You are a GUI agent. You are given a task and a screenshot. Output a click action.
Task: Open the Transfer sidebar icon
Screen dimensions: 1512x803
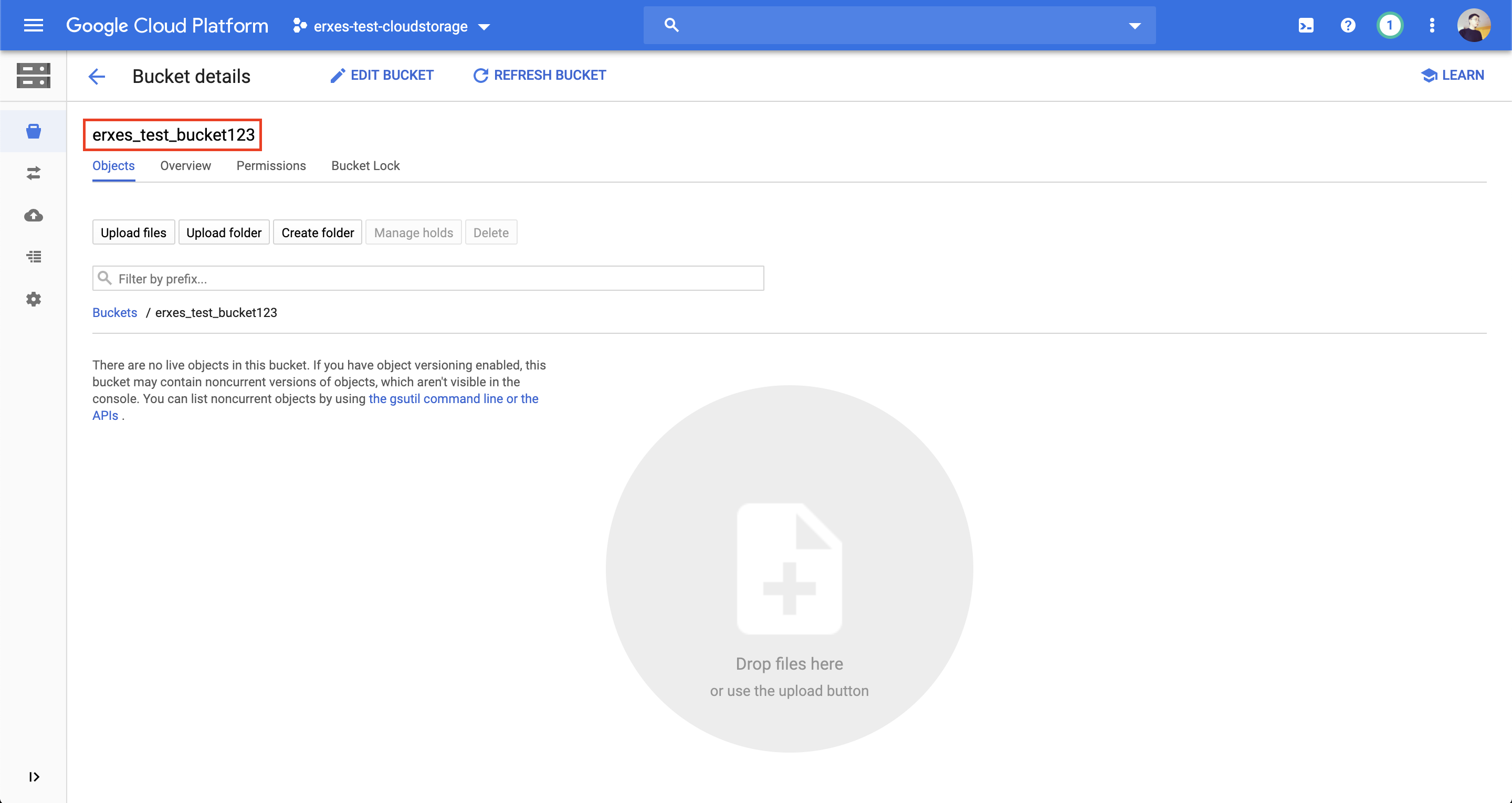(x=34, y=173)
